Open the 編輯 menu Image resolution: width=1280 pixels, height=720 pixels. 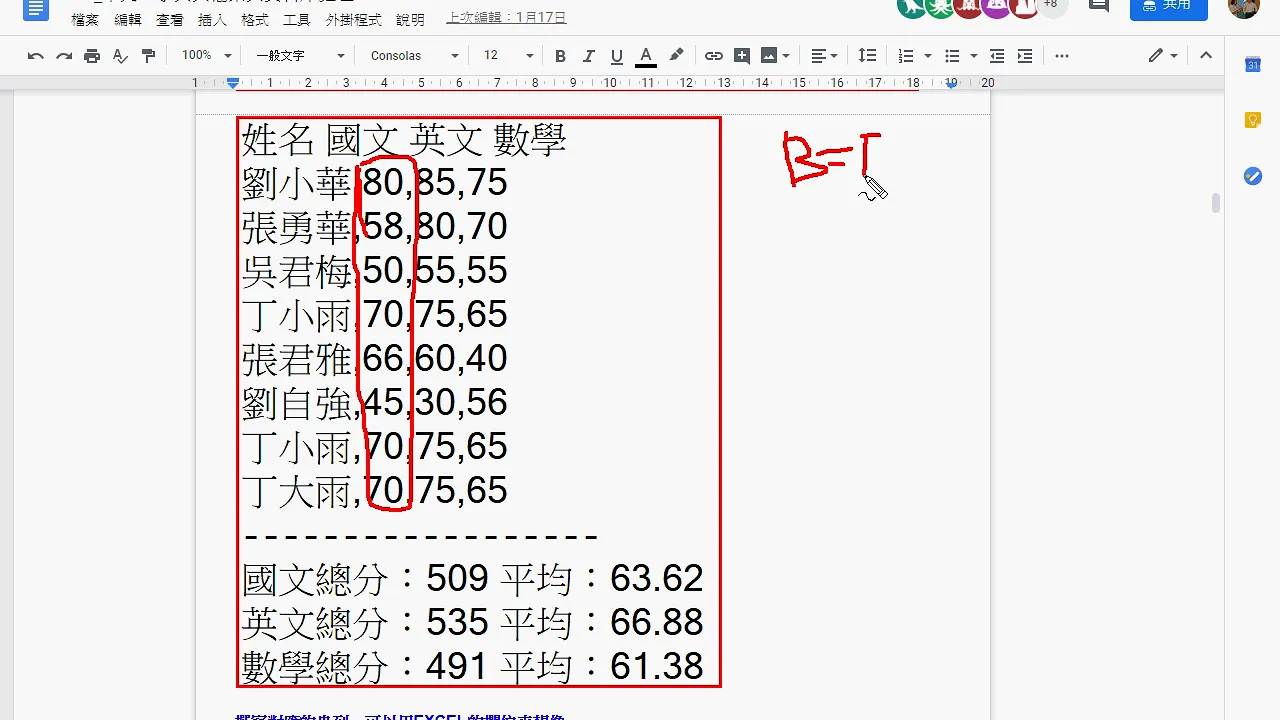coord(128,19)
